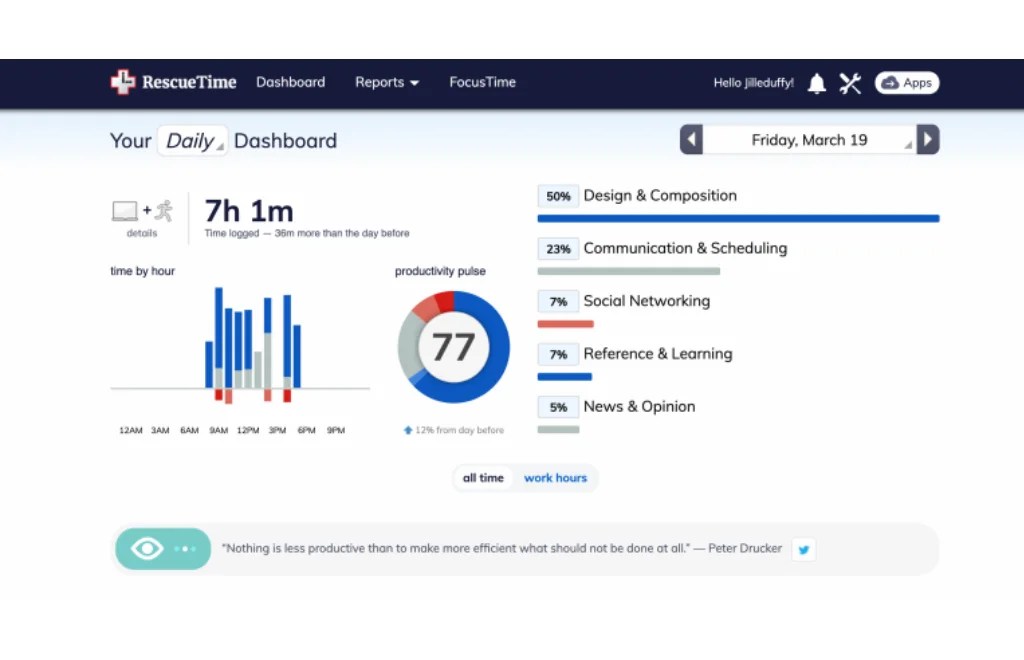Toggle the 50% badge for Design & Composition

coord(557,196)
